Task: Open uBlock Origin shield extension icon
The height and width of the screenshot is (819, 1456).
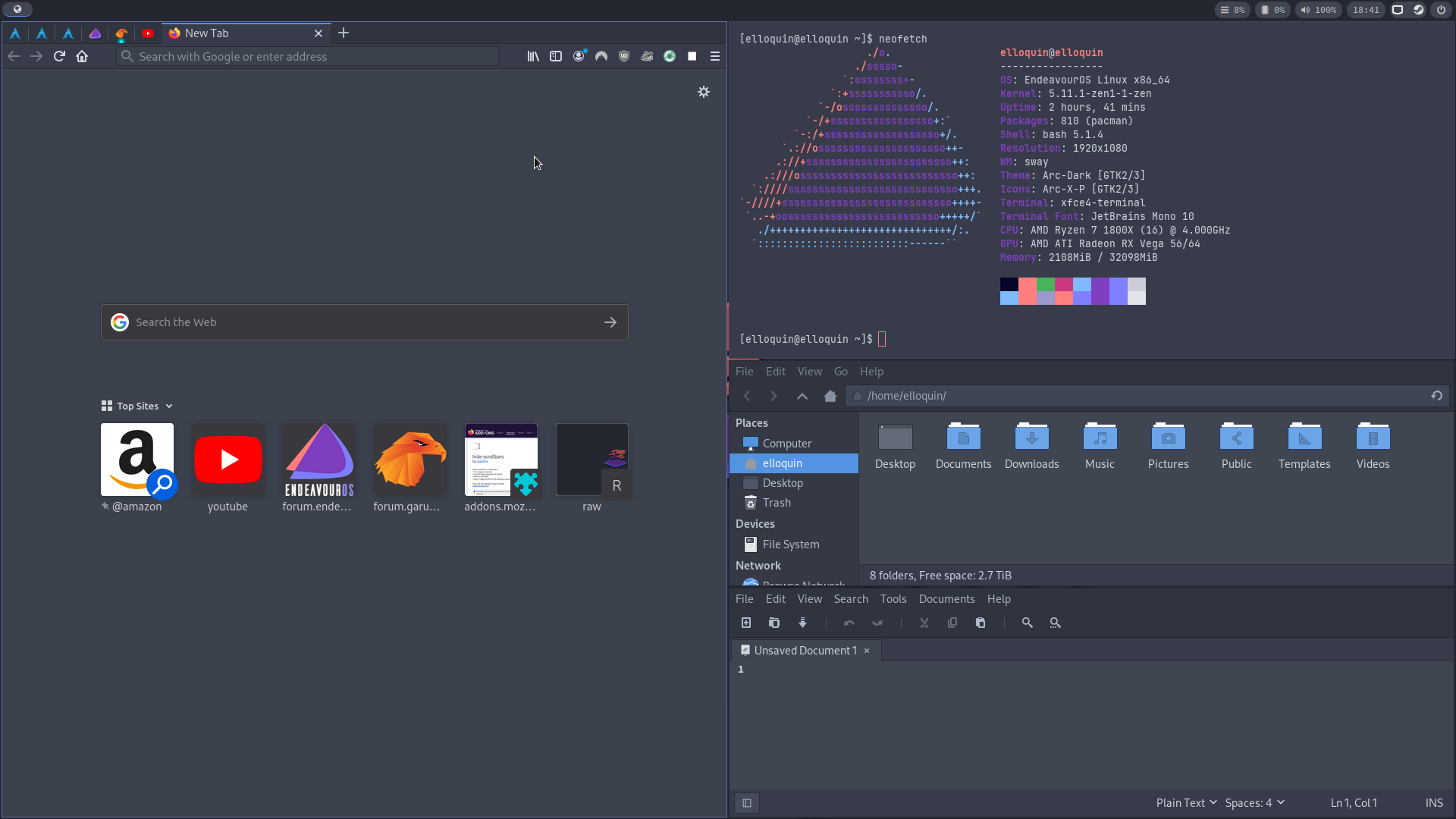Action: coord(624,56)
